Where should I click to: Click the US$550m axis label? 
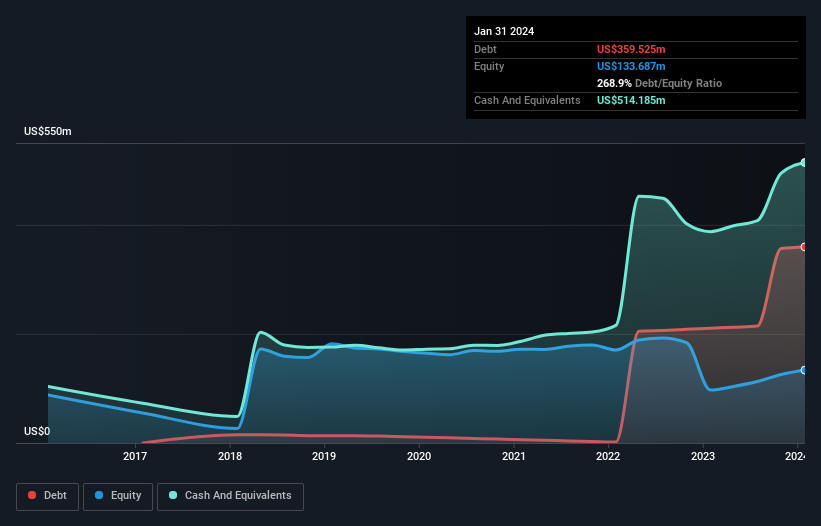tap(48, 131)
